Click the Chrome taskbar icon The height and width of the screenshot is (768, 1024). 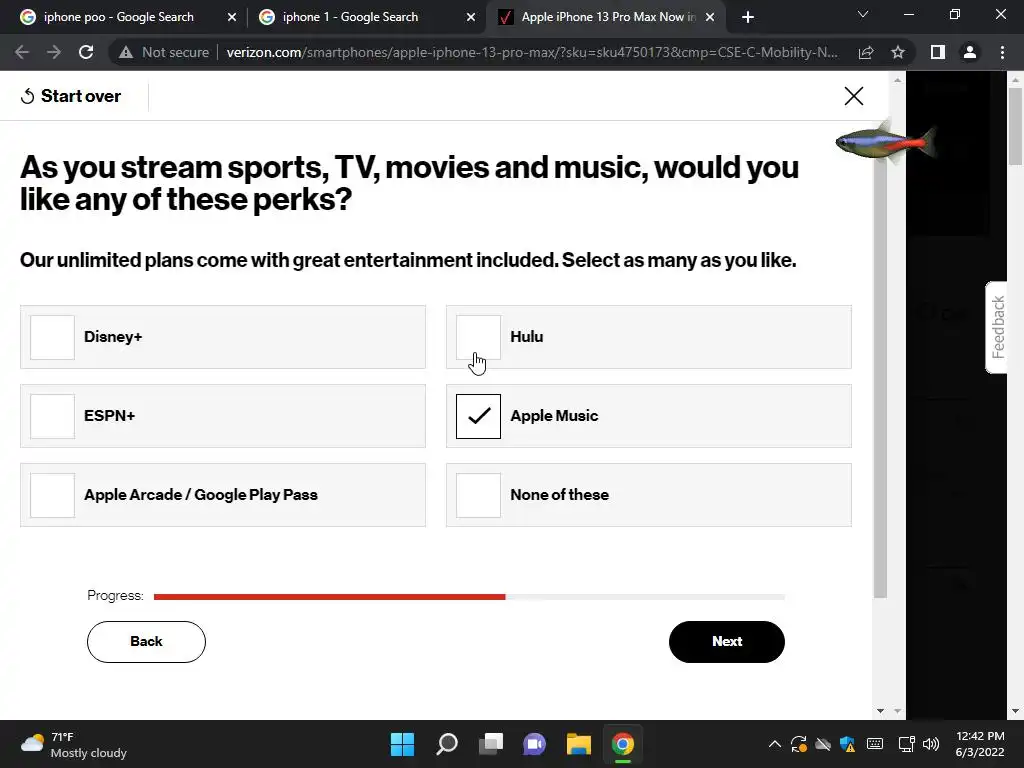click(x=622, y=744)
